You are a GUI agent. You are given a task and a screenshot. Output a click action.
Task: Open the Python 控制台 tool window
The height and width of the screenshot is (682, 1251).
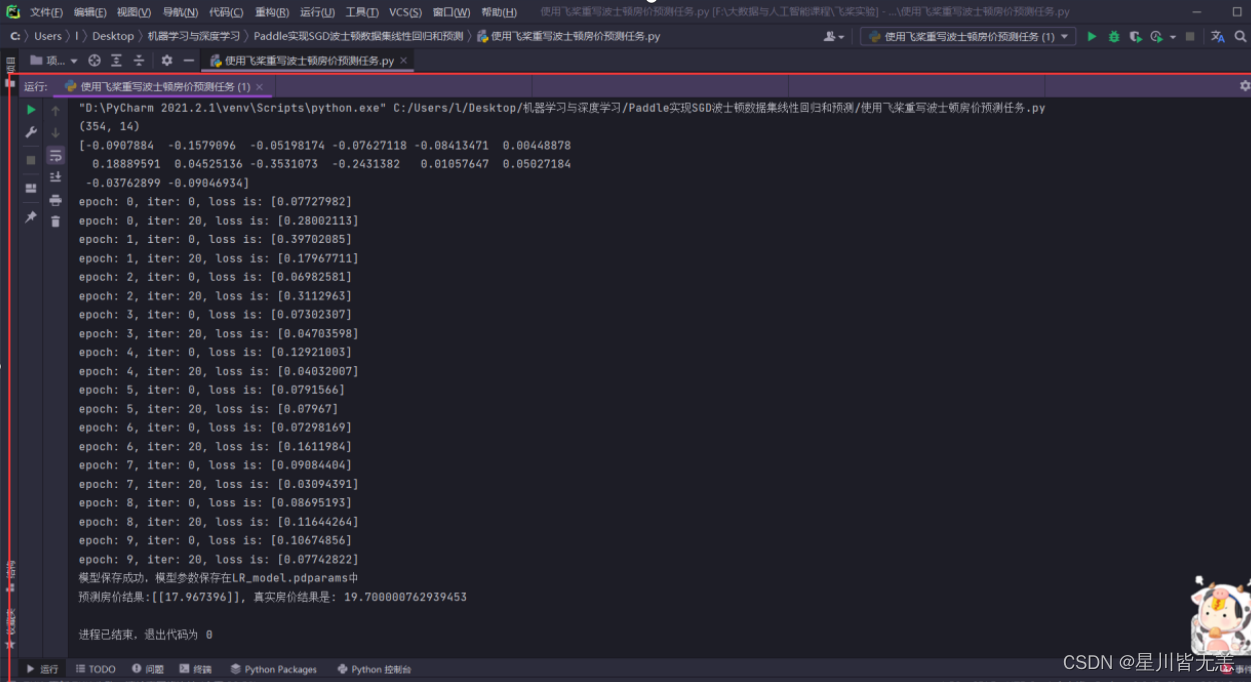click(x=374, y=669)
